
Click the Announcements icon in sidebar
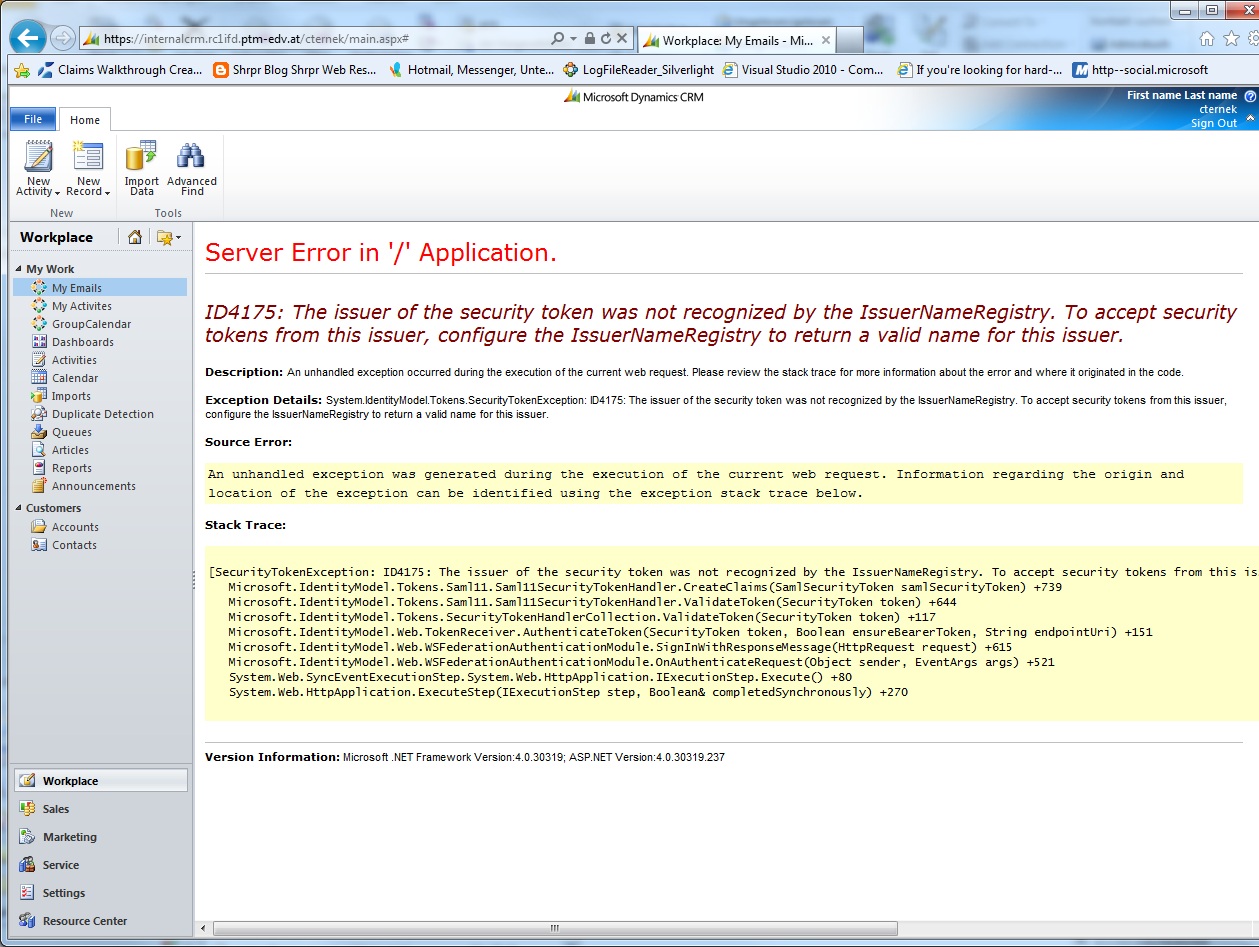click(x=39, y=486)
